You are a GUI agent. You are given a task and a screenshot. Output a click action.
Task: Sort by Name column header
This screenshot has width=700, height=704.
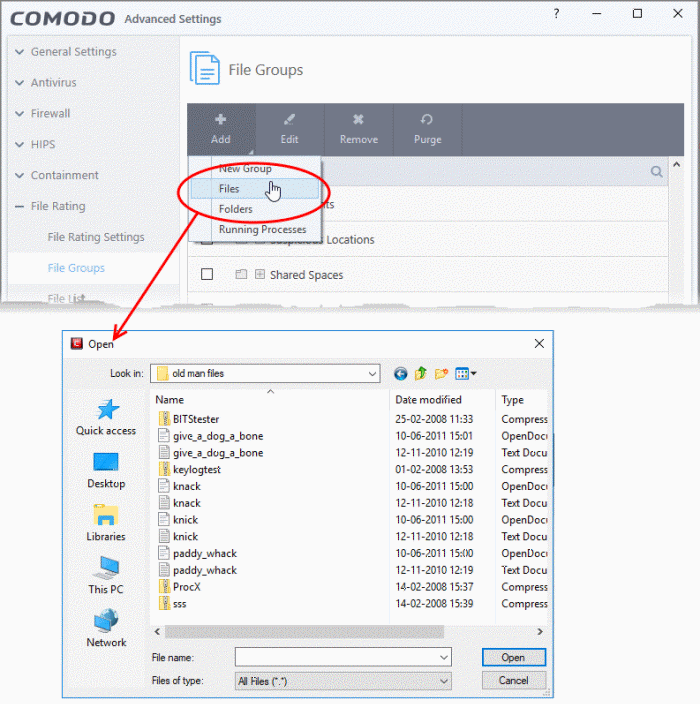coord(170,400)
